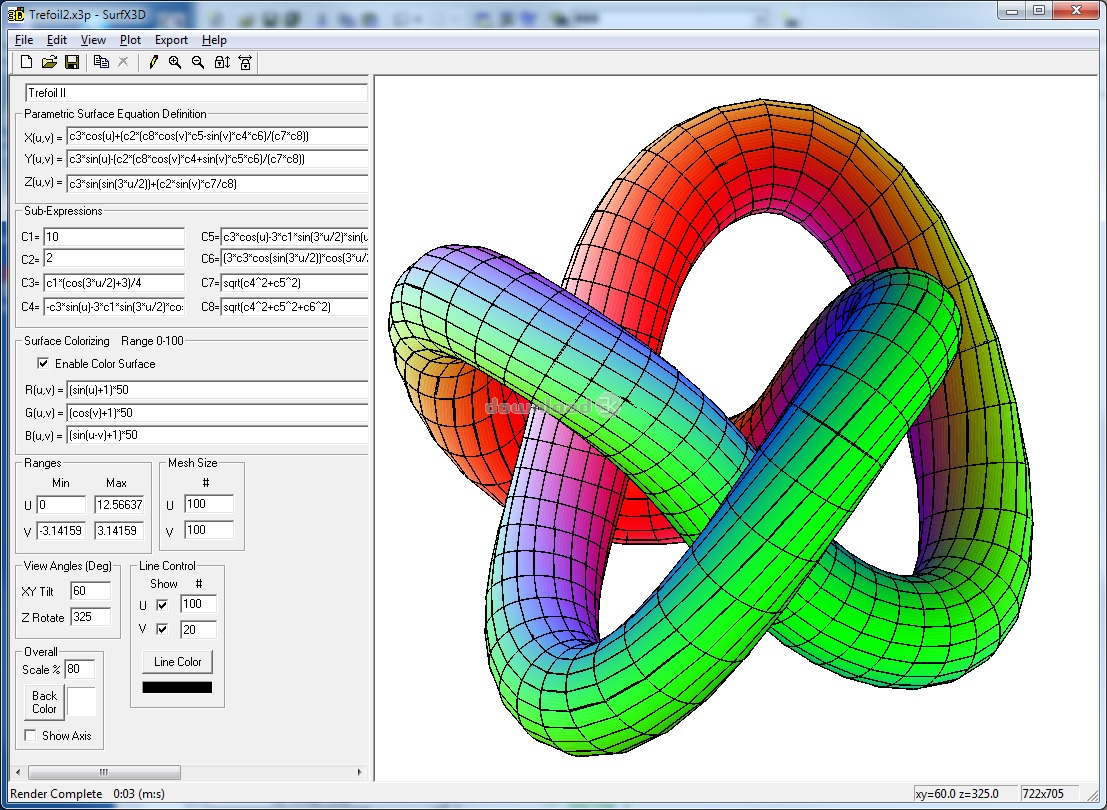This screenshot has height=810, width=1107.
Task: Click the Trefoil II name field
Action: point(196,93)
